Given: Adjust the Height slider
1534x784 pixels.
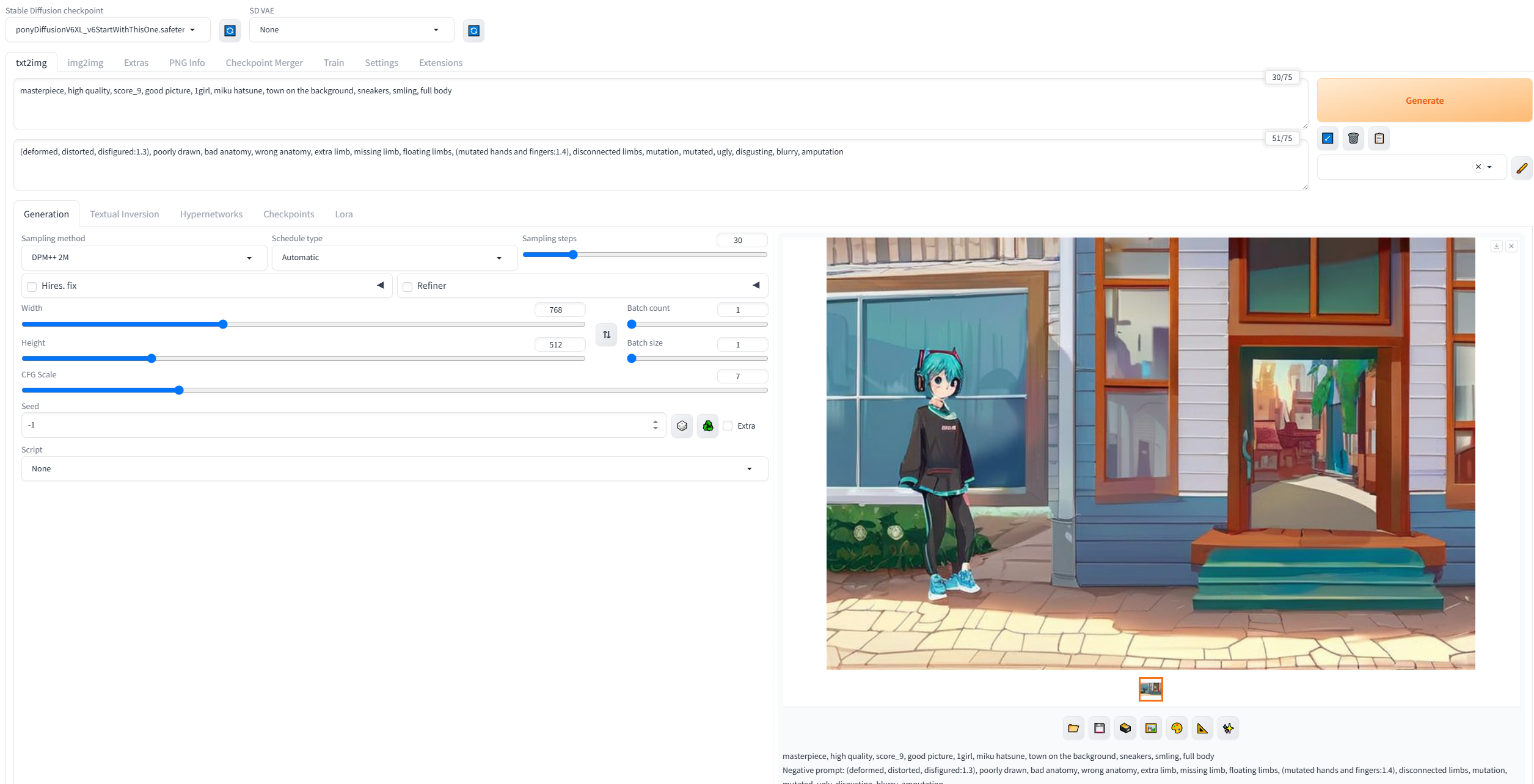Looking at the screenshot, I should [303, 358].
